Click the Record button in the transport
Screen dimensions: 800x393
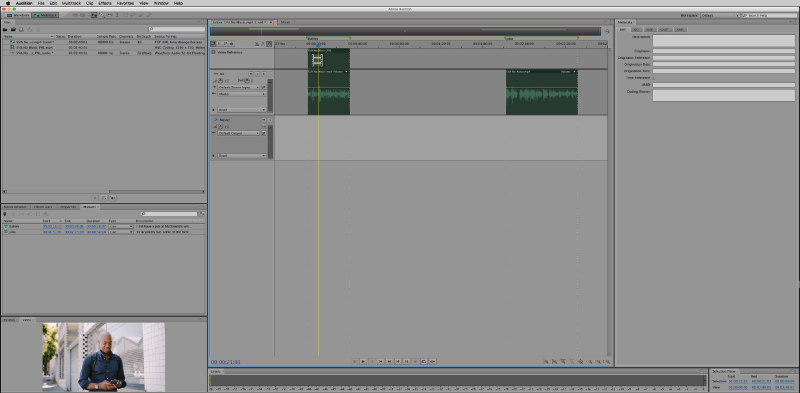click(415, 361)
